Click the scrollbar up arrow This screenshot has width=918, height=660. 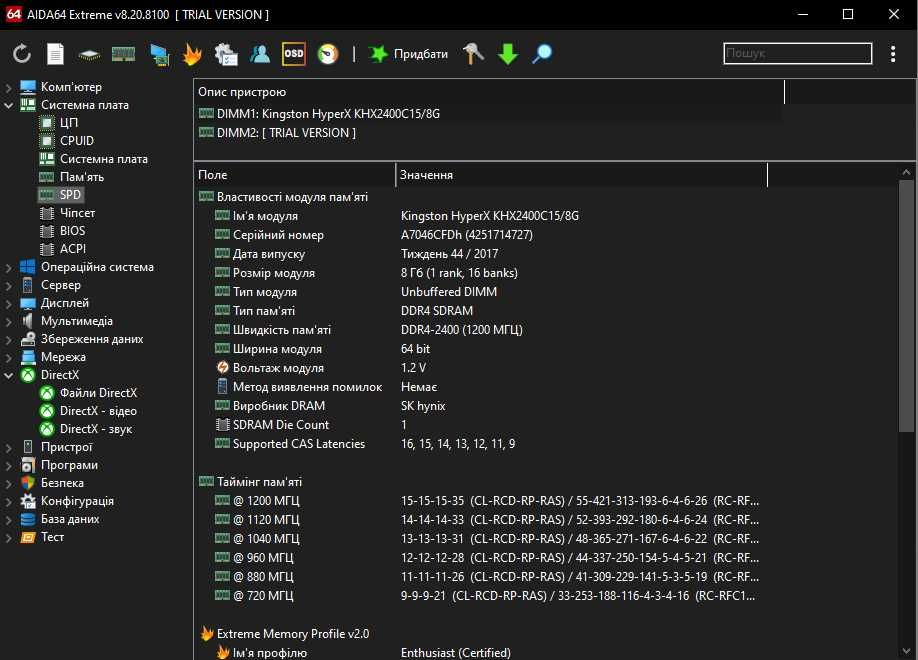pos(906,172)
